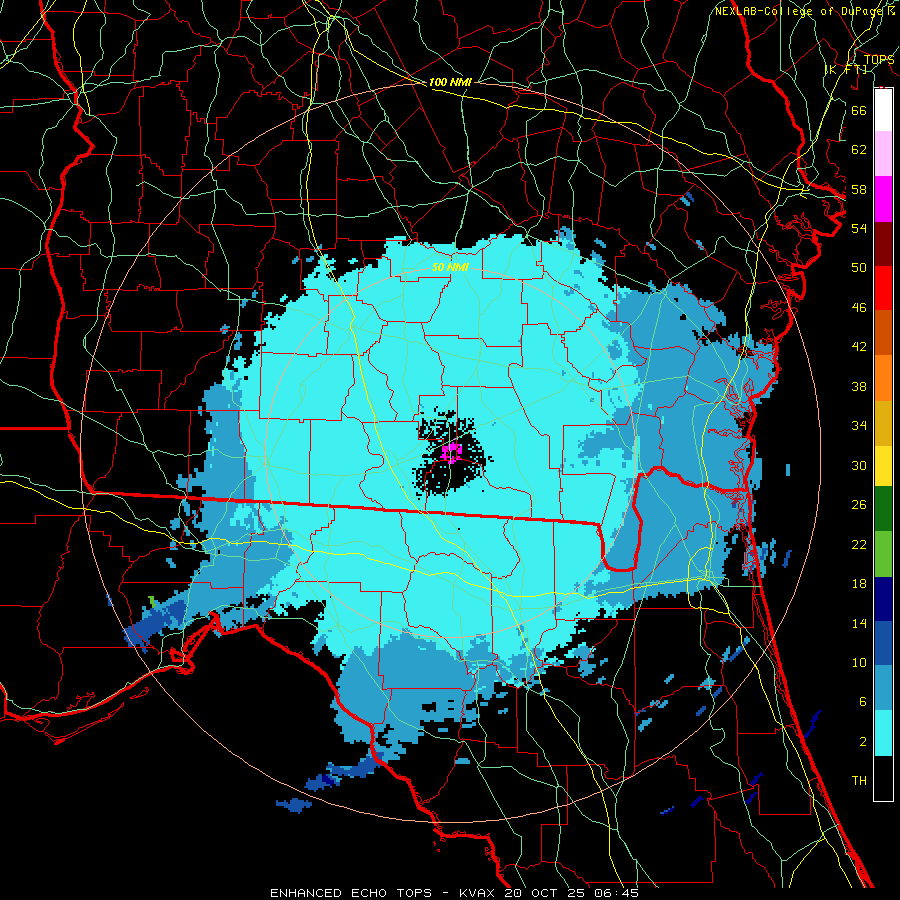Click the ENHANCED ECHO TOPS title text
This screenshot has width=900, height=900.
350,893
